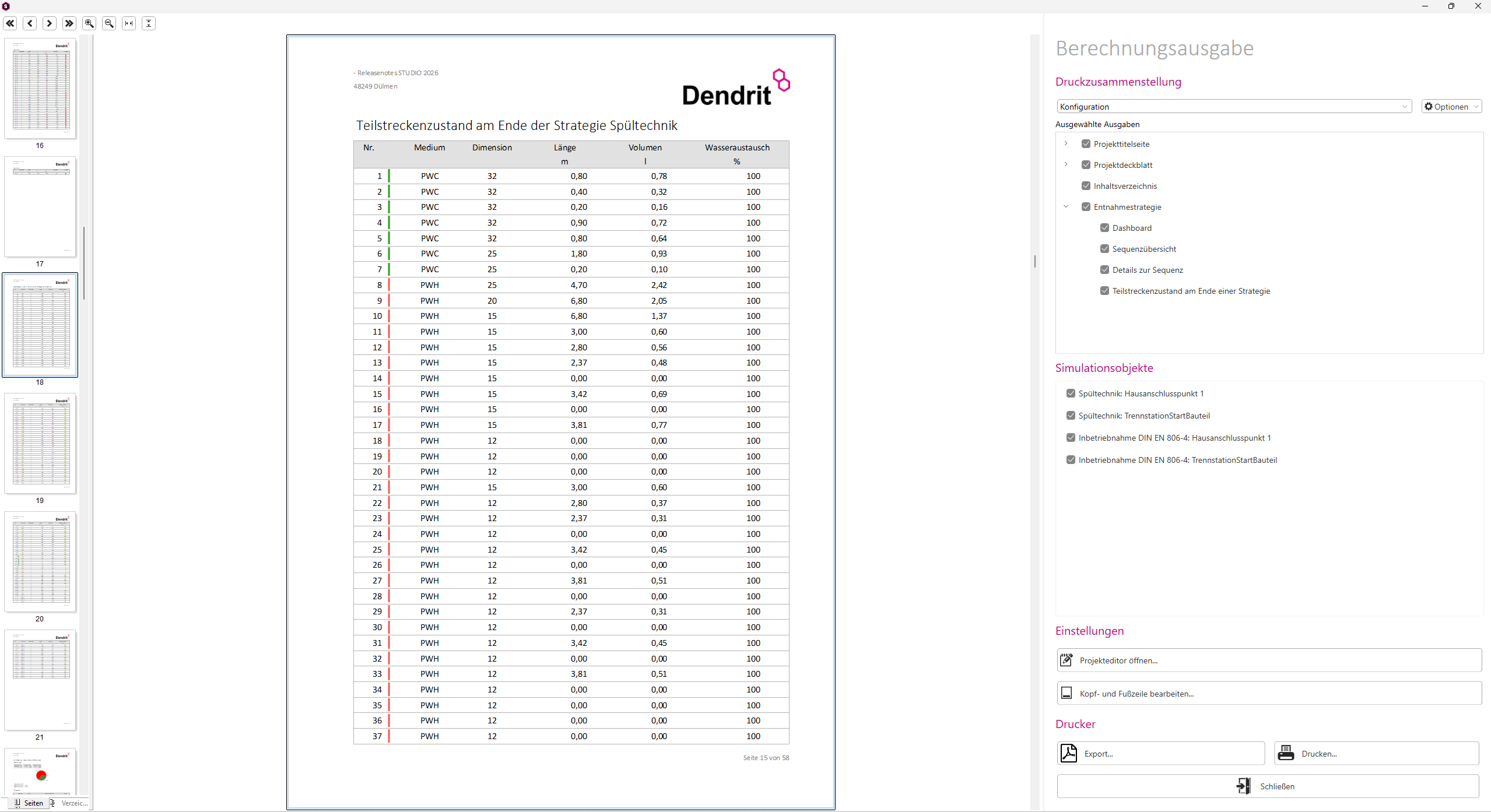
Task: Jump to last page with double-right arrow
Action: tap(69, 23)
